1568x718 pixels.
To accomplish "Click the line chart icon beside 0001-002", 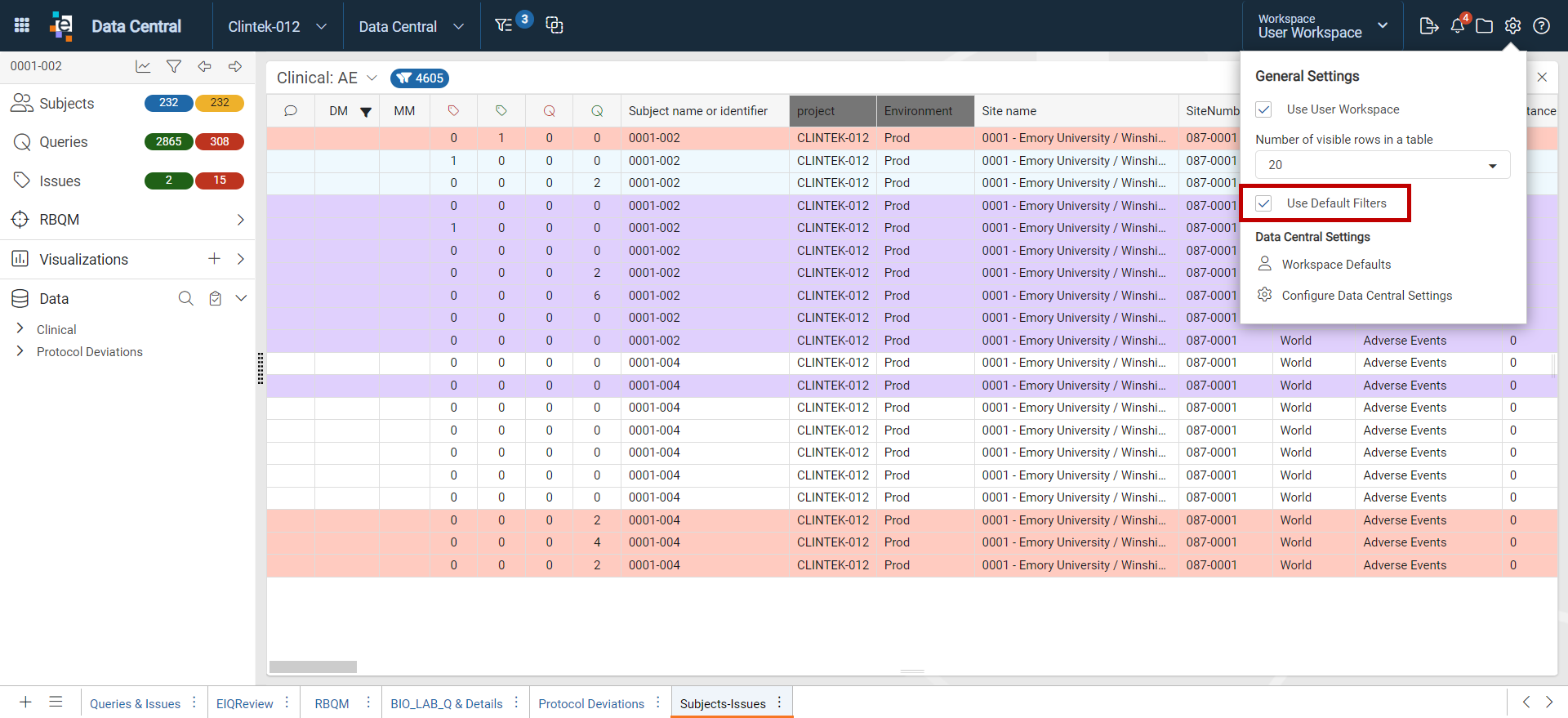I will (143, 66).
